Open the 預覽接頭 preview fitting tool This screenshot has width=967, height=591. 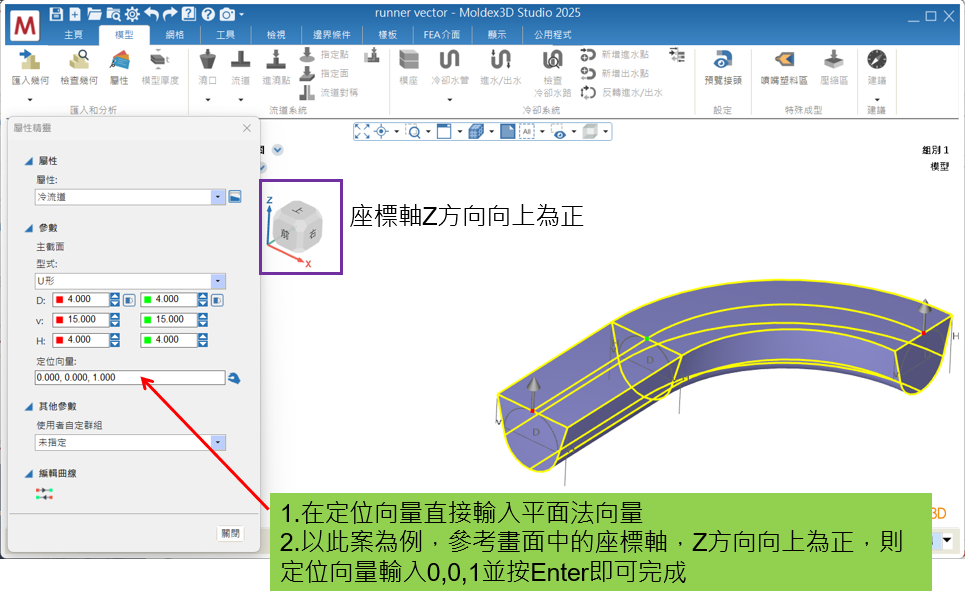pyautogui.click(x=722, y=64)
